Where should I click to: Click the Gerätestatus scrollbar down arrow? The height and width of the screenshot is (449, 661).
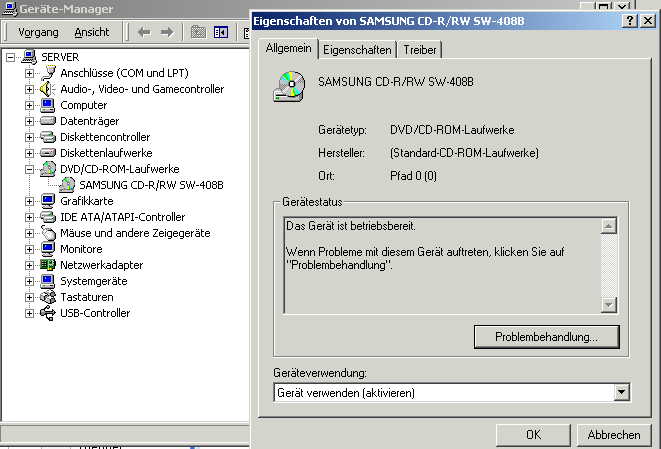609,304
